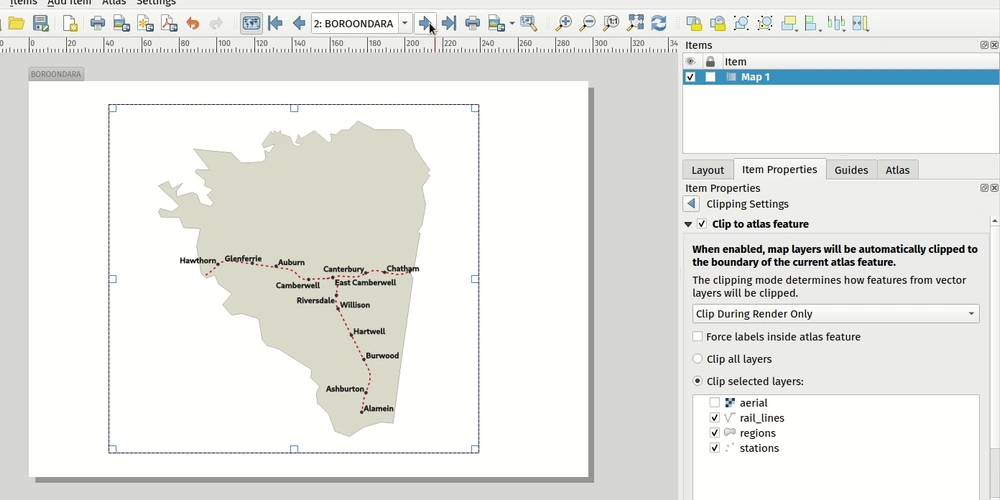The width and height of the screenshot is (1000, 500).
Task: Select Clip selected layers radio
Action: [x=698, y=381]
